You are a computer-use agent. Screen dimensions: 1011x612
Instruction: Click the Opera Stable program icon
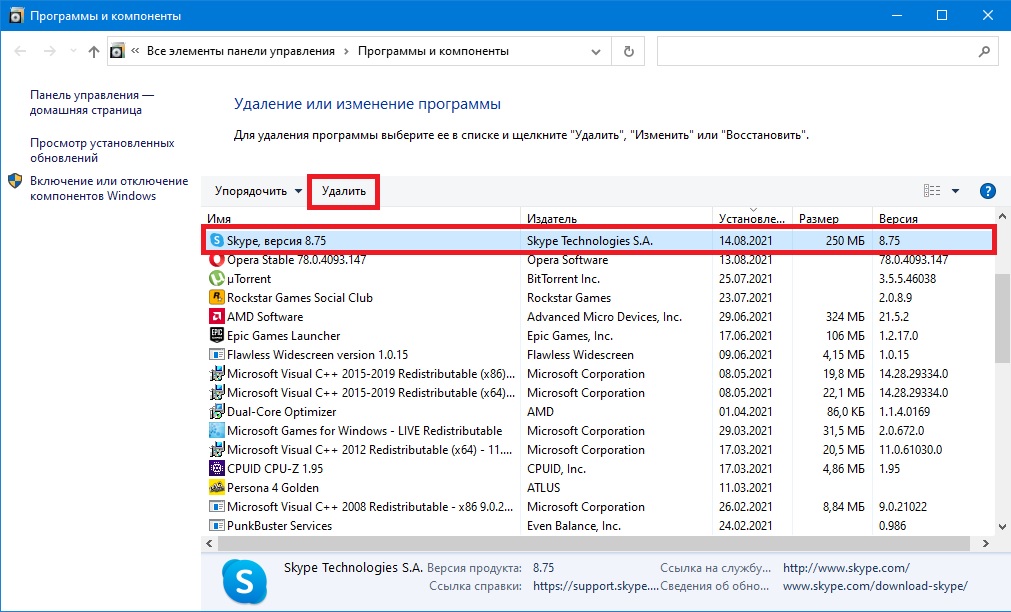pyautogui.click(x=217, y=260)
